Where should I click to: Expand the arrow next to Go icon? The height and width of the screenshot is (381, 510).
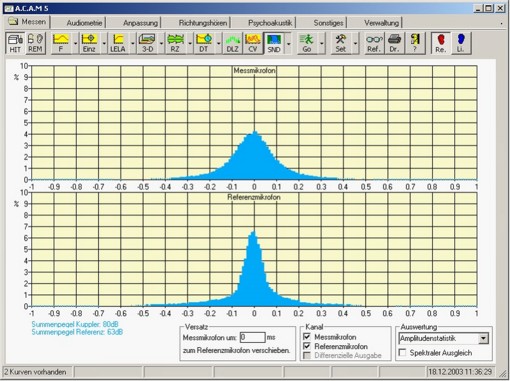[x=322, y=43]
